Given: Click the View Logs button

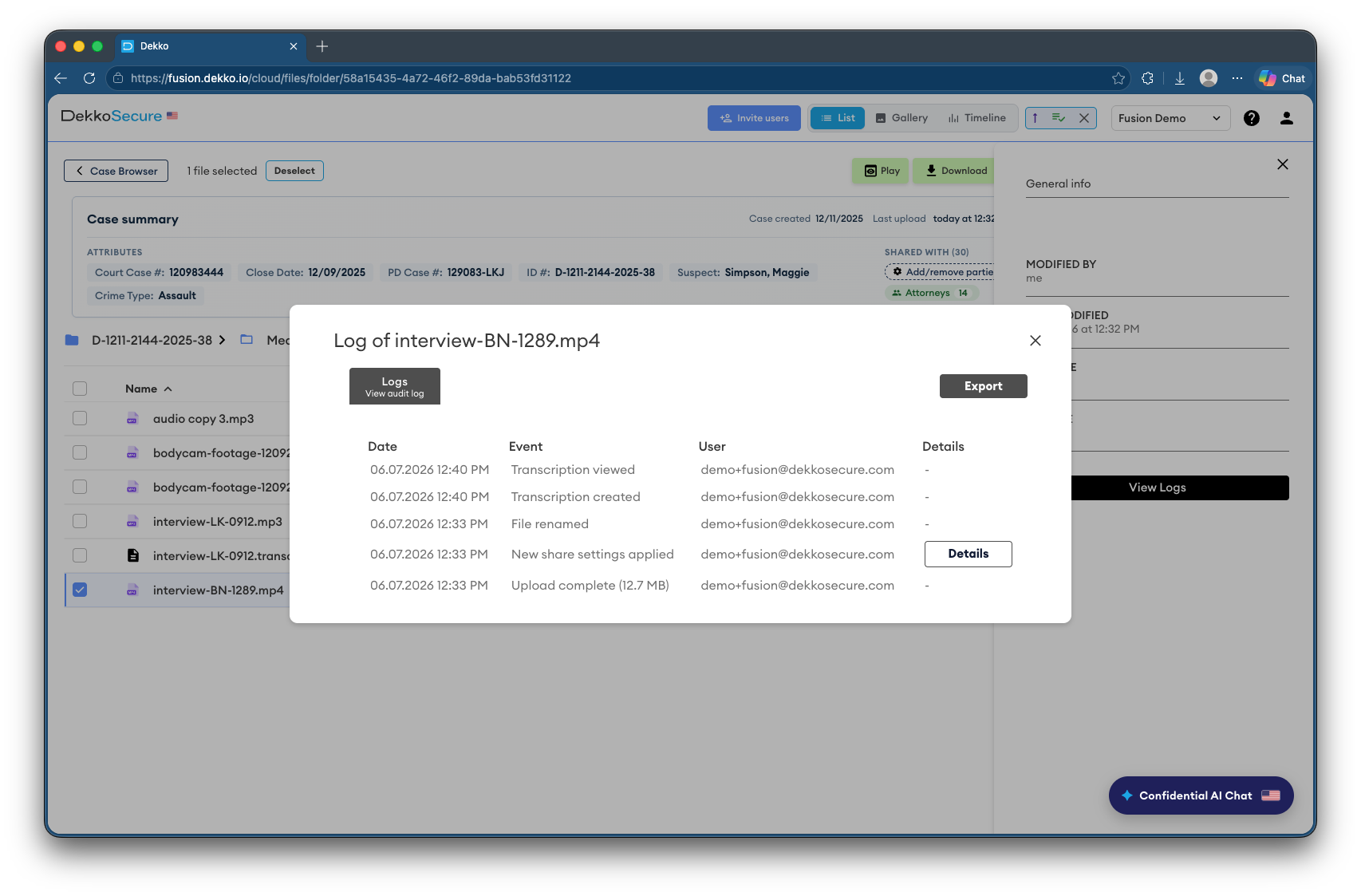Looking at the screenshot, I should click(1179, 487).
